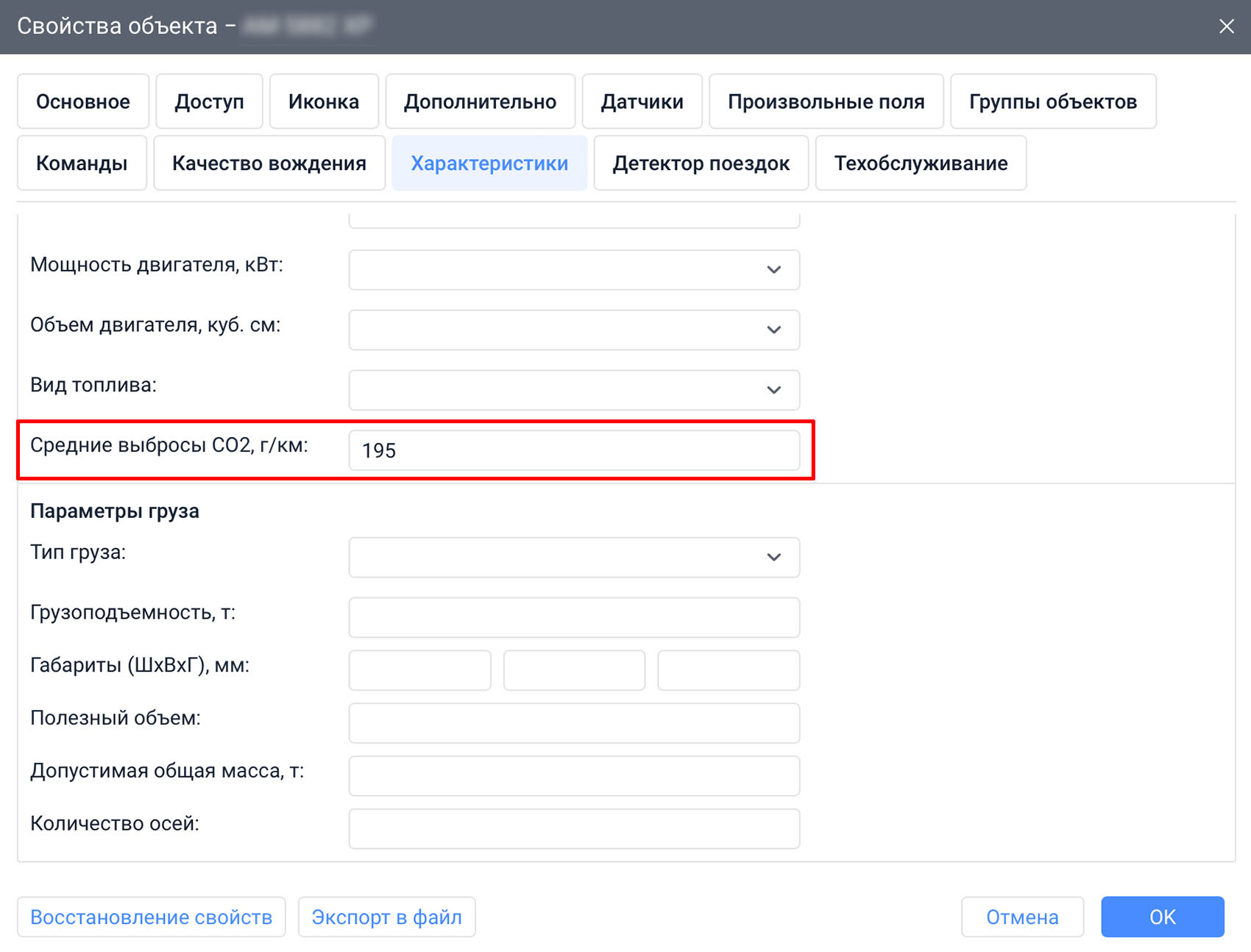Open the engine volume dropdown
1251x952 pixels.
(574, 330)
